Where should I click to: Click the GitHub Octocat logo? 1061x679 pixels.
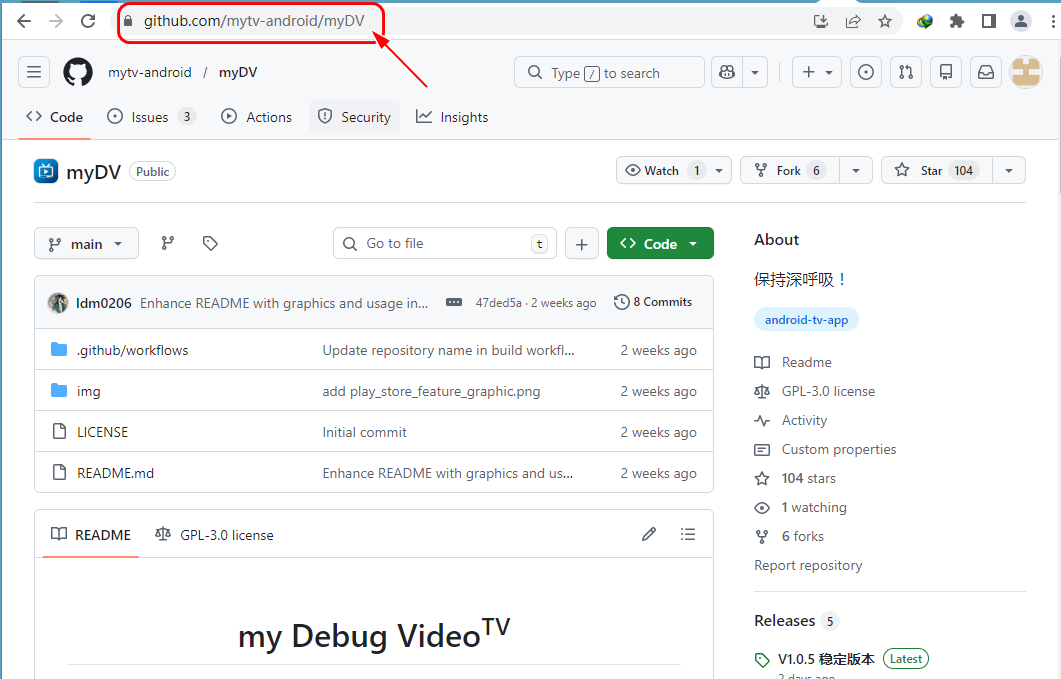[x=78, y=72]
